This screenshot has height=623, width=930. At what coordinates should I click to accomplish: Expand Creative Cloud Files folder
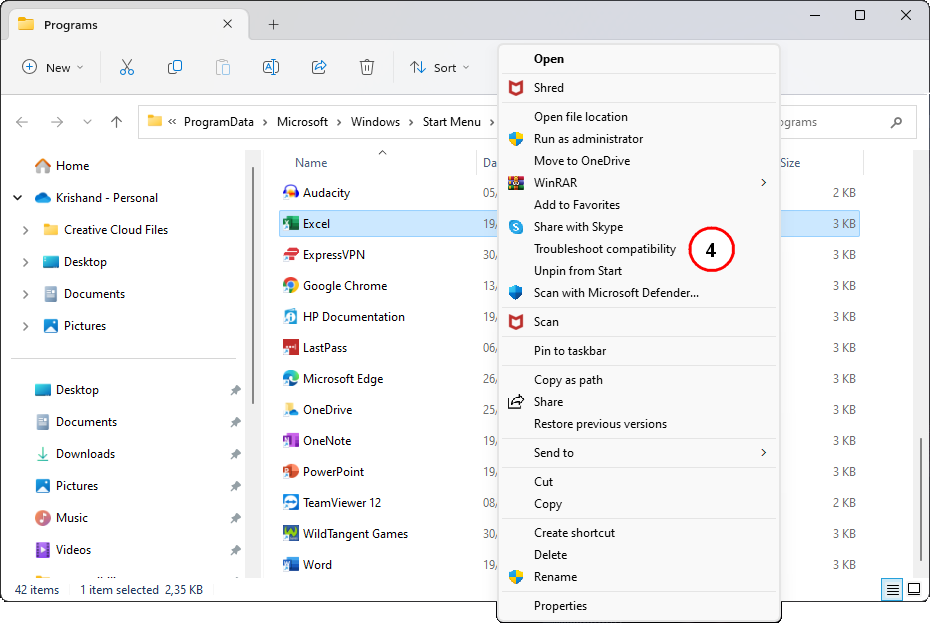tap(26, 230)
